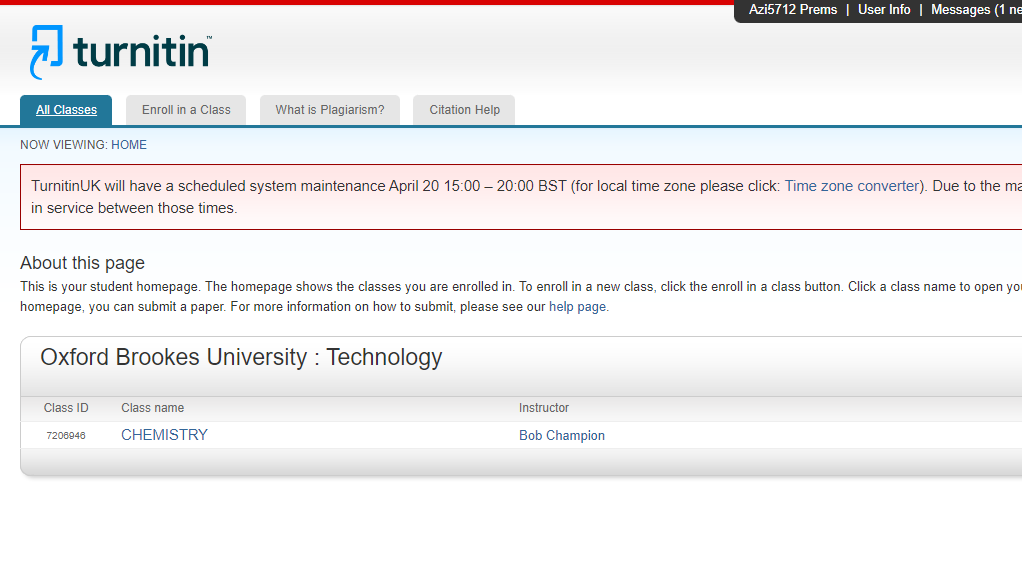Open the All Classes tab
Image resolution: width=1022 pixels, height=561 pixels.
(x=66, y=110)
